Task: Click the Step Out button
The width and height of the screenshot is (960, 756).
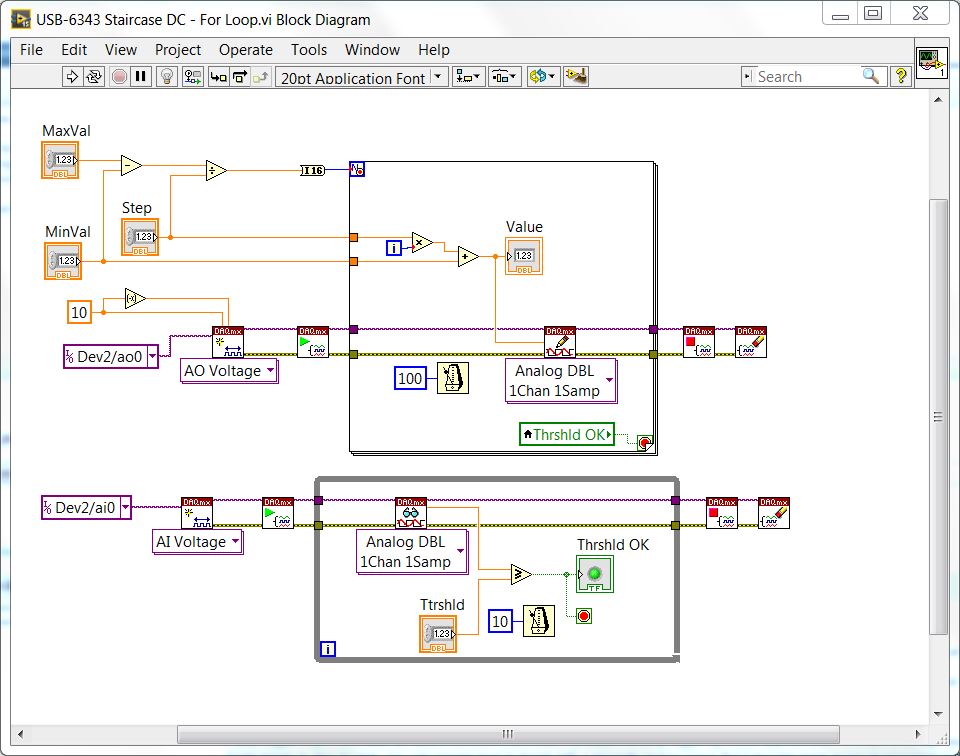Action: pos(260,77)
